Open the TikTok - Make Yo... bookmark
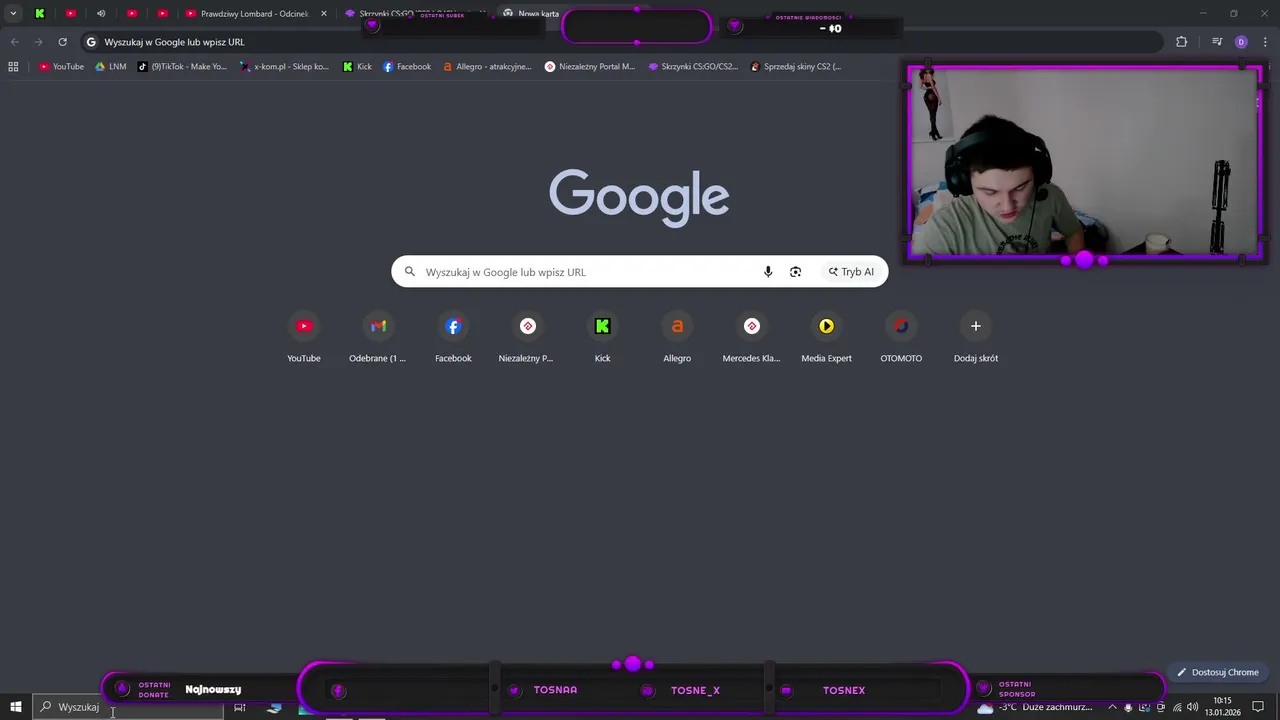 coord(182,67)
